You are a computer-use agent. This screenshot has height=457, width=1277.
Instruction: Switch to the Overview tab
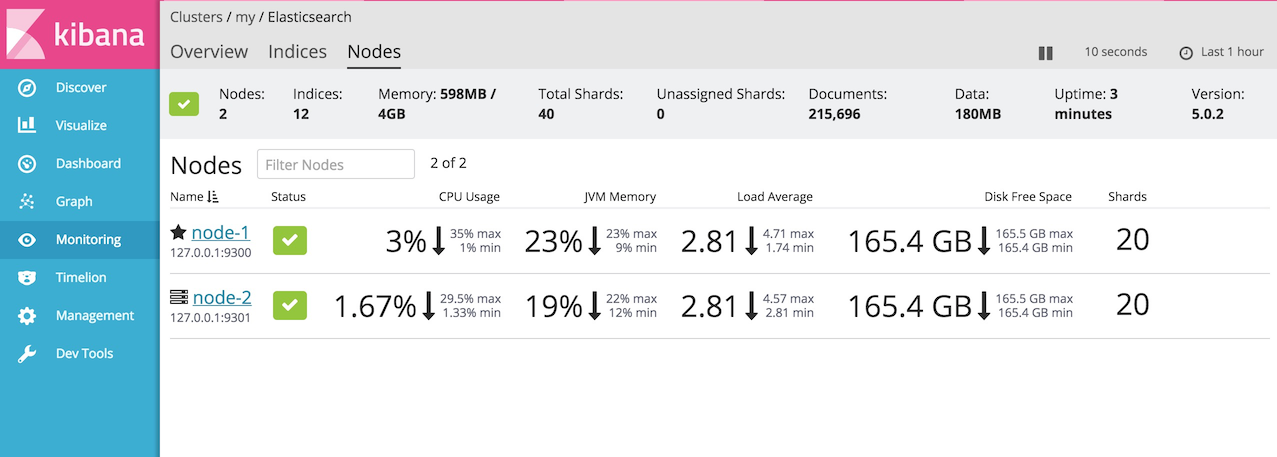coord(209,52)
